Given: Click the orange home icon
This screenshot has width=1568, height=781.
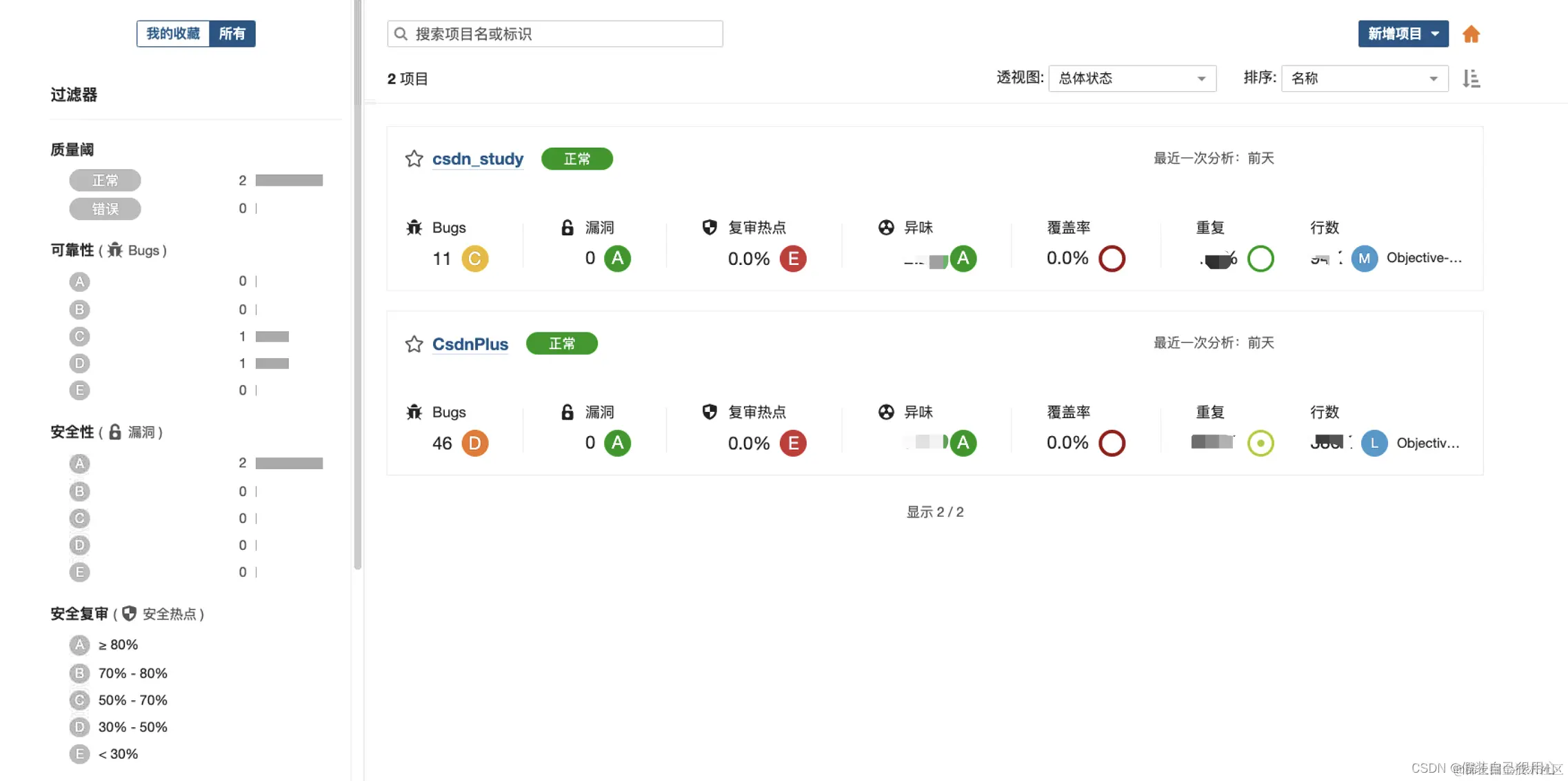Looking at the screenshot, I should (1471, 34).
